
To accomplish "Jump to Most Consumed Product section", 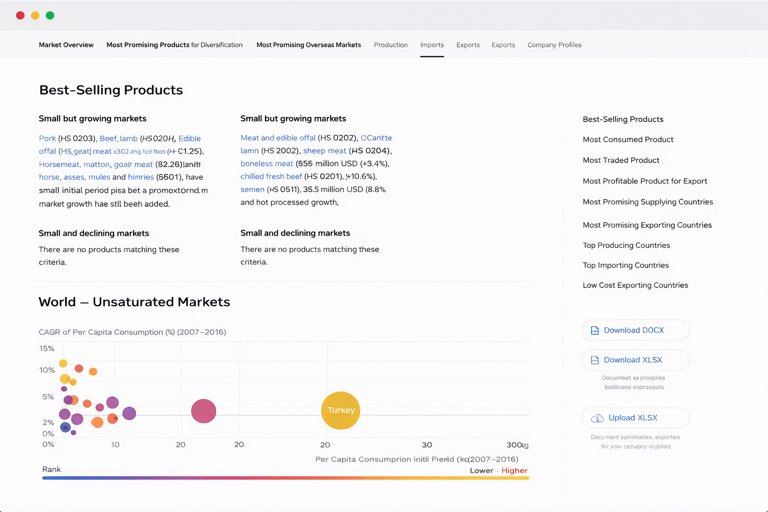I will click(628, 140).
